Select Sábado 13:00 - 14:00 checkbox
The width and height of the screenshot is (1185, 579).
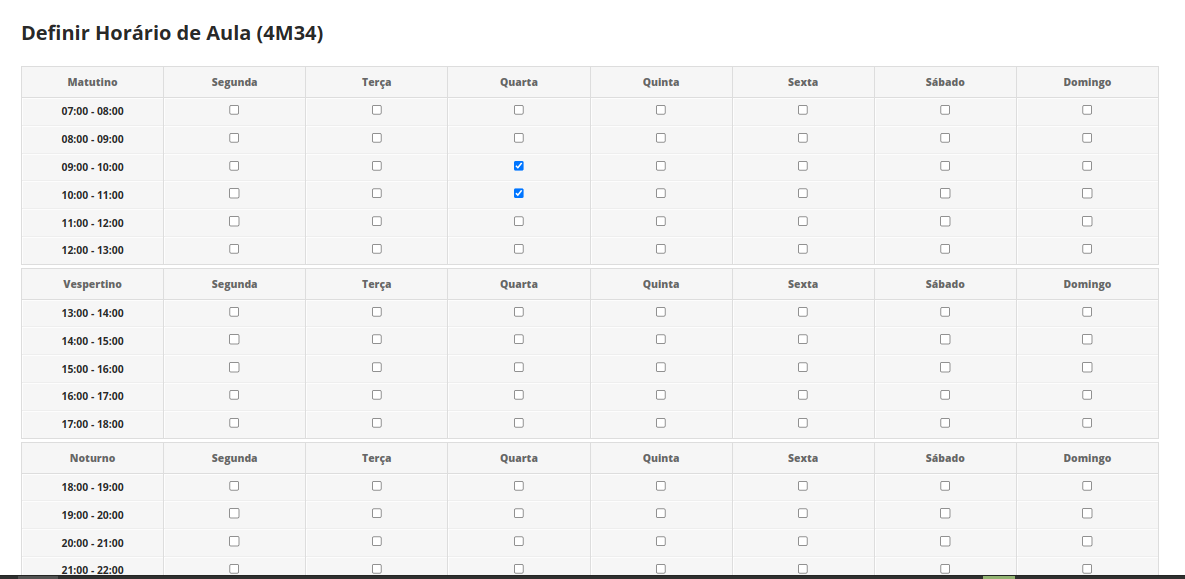click(945, 312)
